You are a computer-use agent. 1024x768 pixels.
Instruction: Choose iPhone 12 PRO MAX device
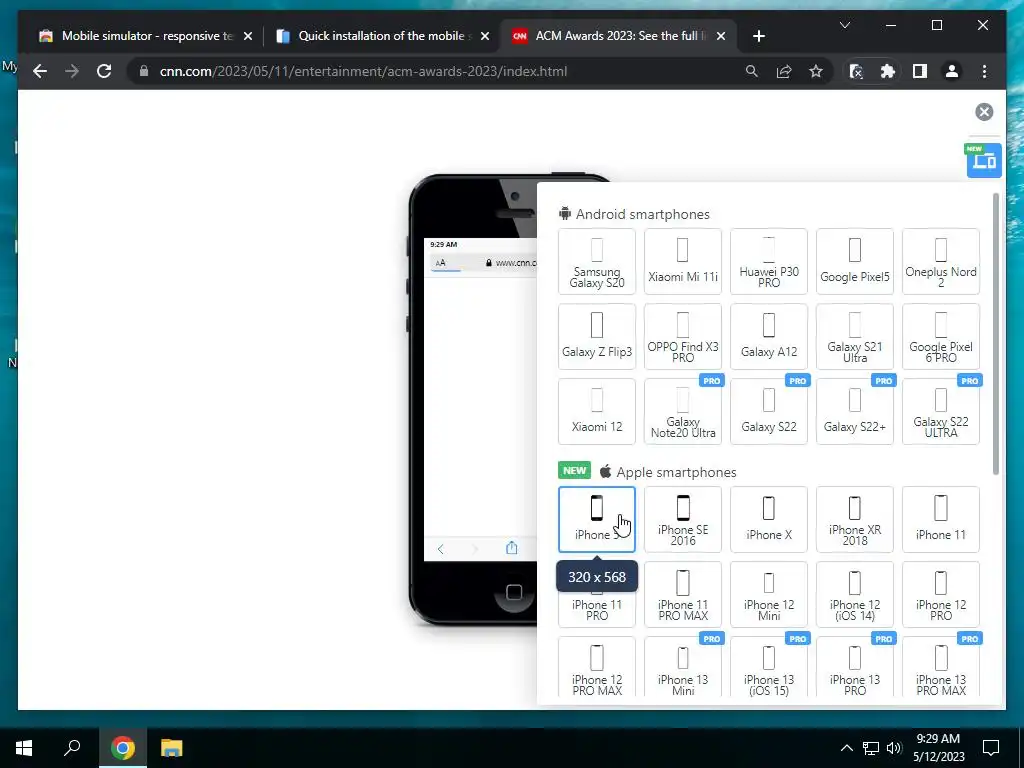(x=597, y=669)
